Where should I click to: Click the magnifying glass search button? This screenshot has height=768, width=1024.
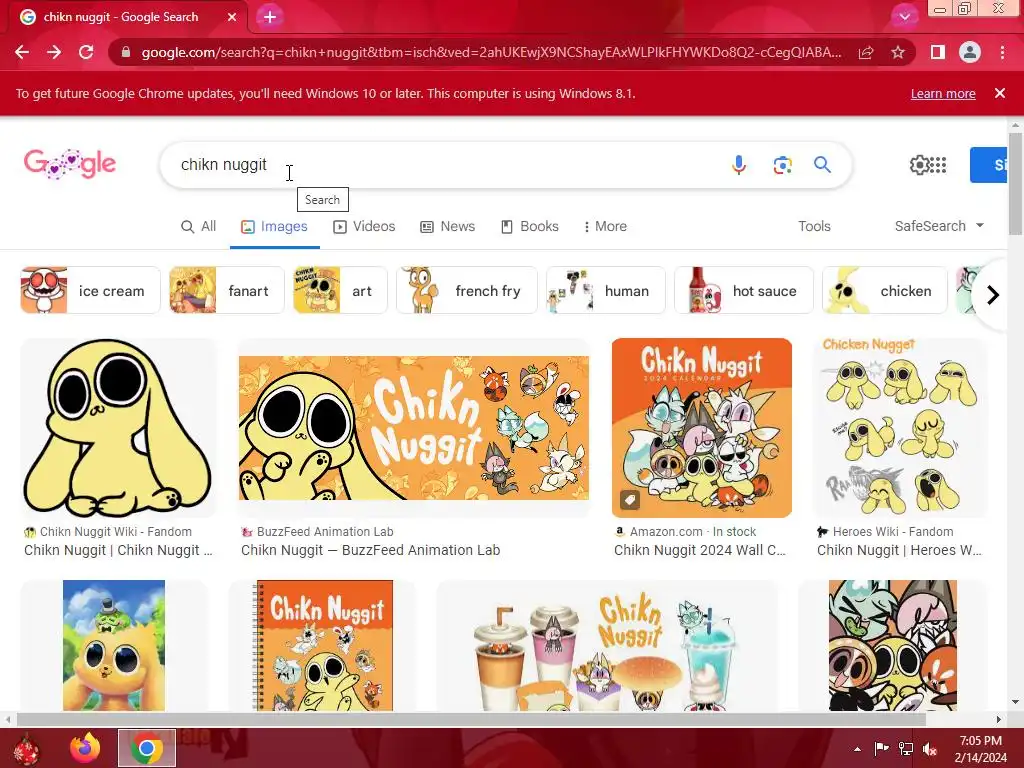(x=822, y=165)
